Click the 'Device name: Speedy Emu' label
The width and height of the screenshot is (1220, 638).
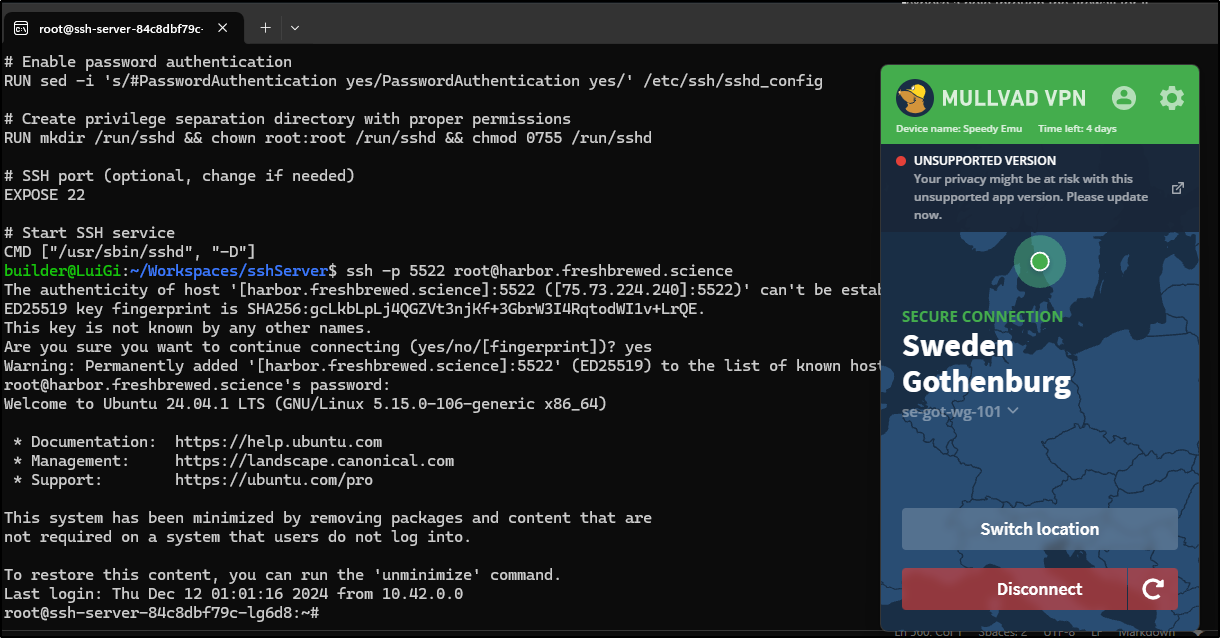tap(957, 129)
